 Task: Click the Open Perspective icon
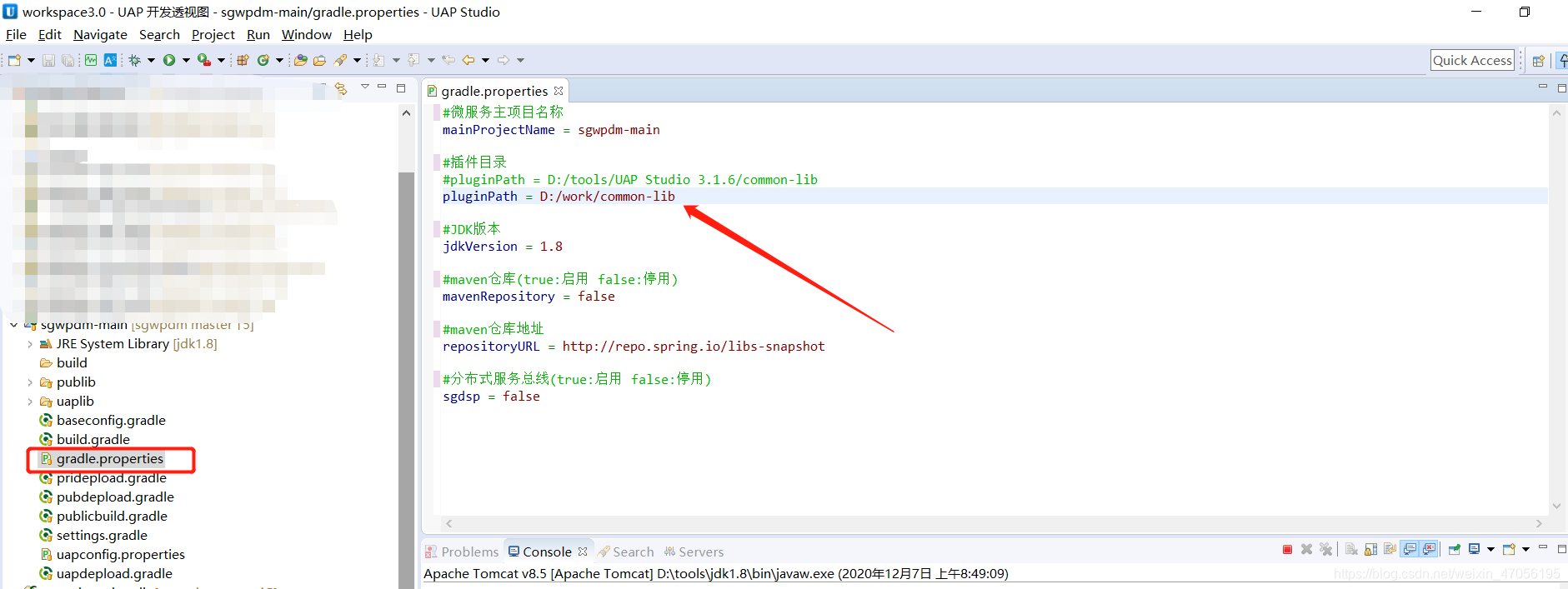1539,60
